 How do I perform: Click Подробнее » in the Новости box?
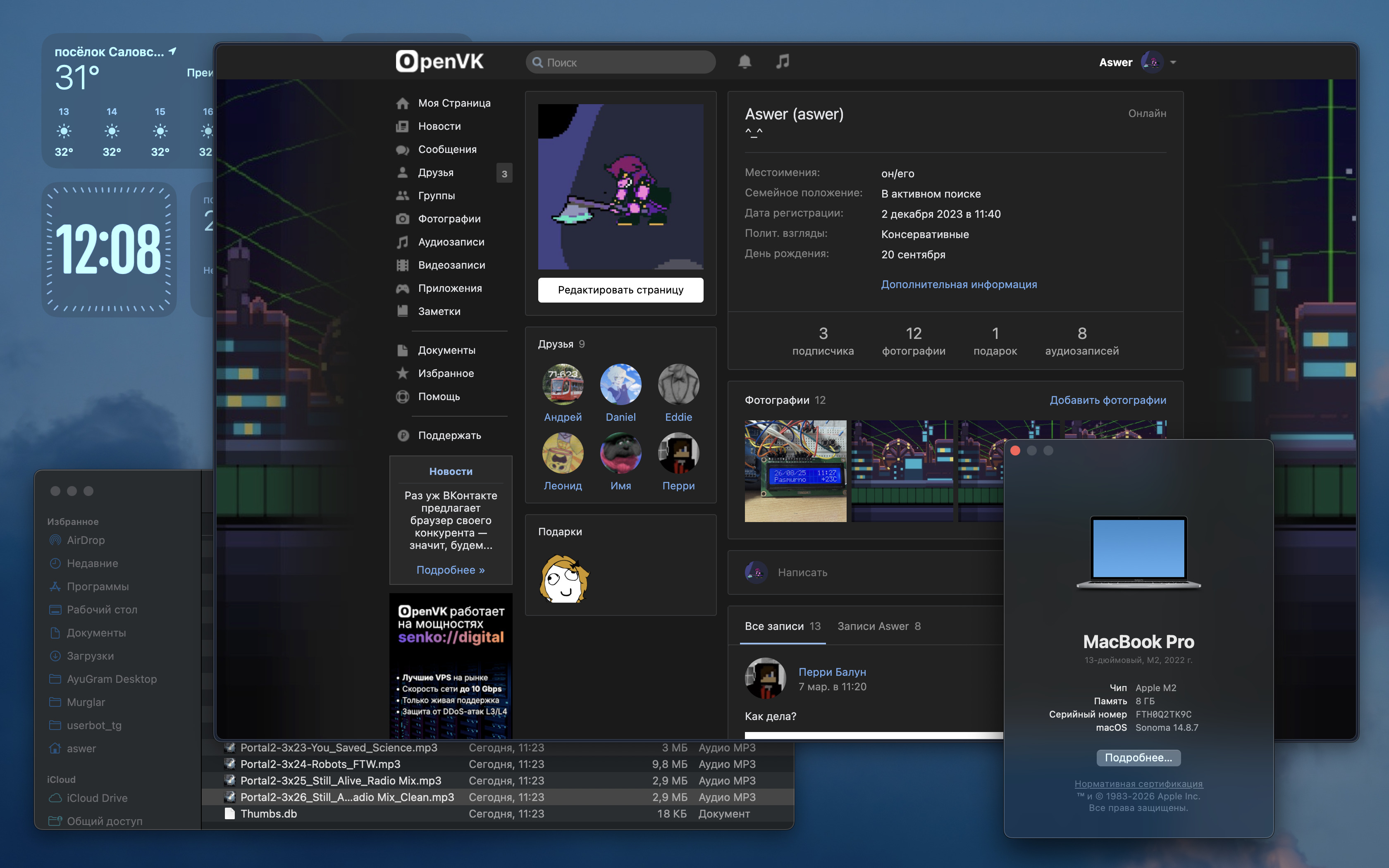[x=451, y=570]
